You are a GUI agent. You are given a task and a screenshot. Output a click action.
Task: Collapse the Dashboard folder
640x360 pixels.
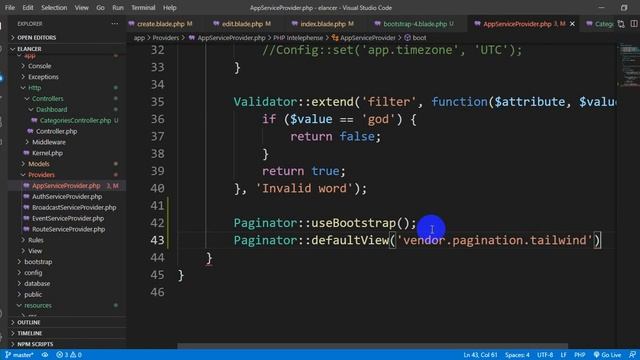pyautogui.click(x=51, y=110)
